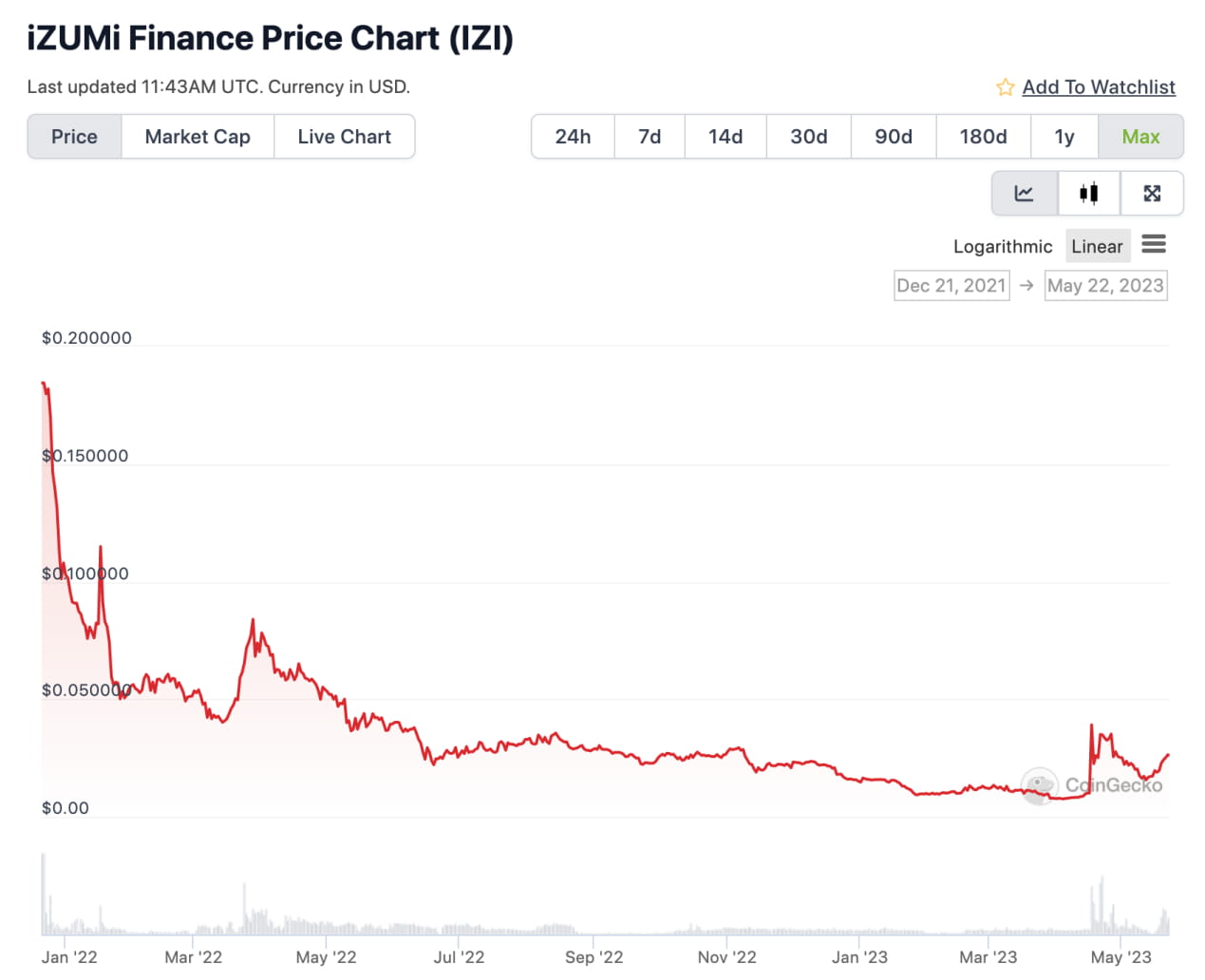Select the 24h range button
This screenshot has height=980, width=1205.
coord(573,137)
